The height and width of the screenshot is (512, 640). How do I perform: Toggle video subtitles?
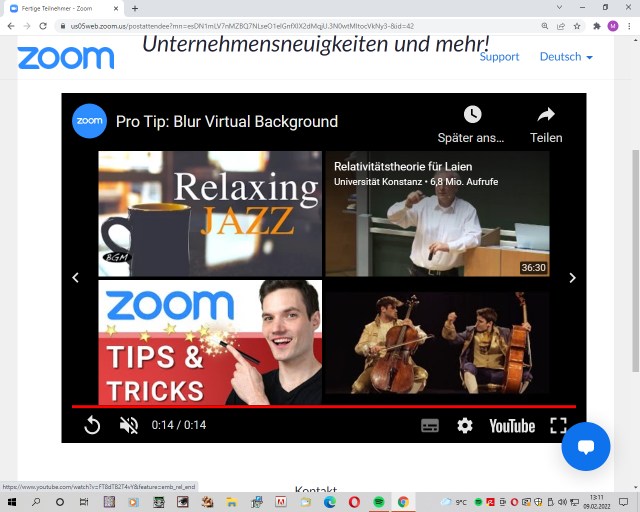point(430,425)
